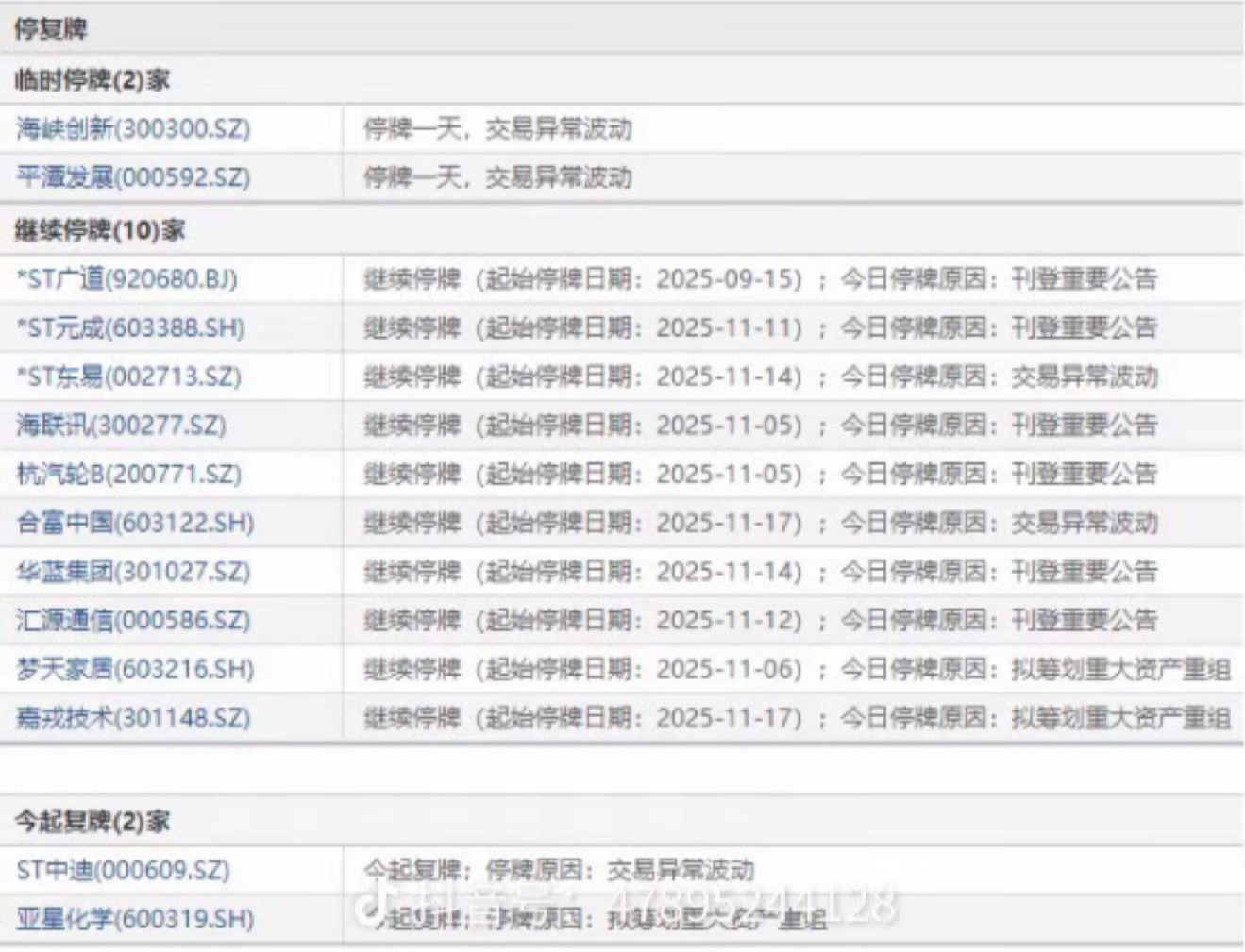Select *ST广道's 2025-09-15 suspension detail

point(761,278)
